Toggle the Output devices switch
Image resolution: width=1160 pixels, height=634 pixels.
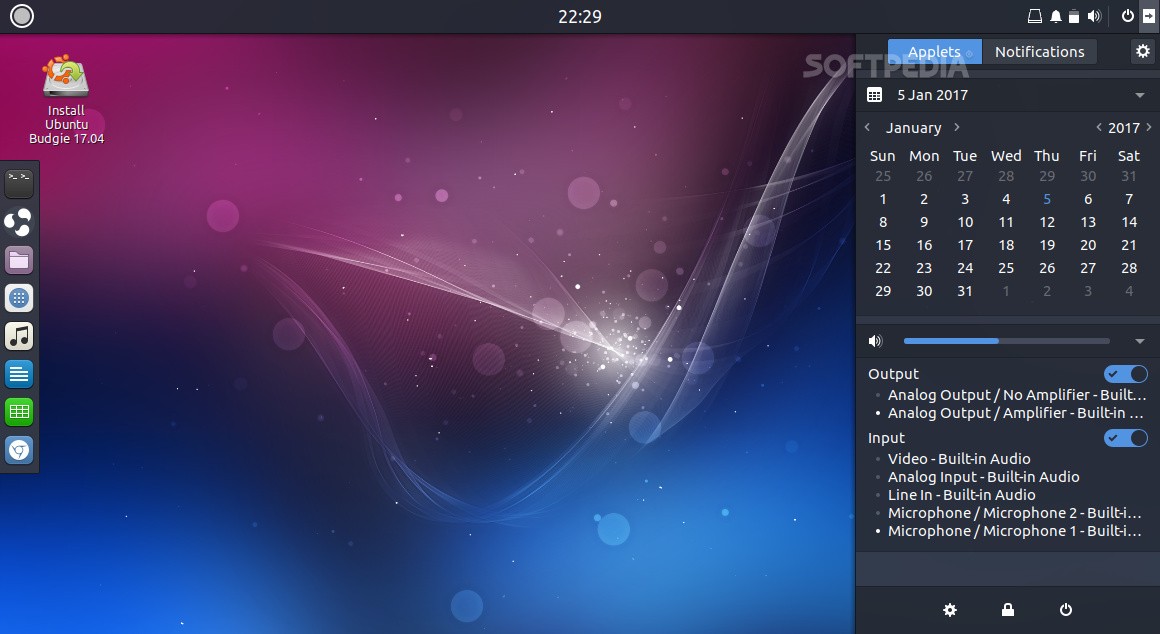1125,374
